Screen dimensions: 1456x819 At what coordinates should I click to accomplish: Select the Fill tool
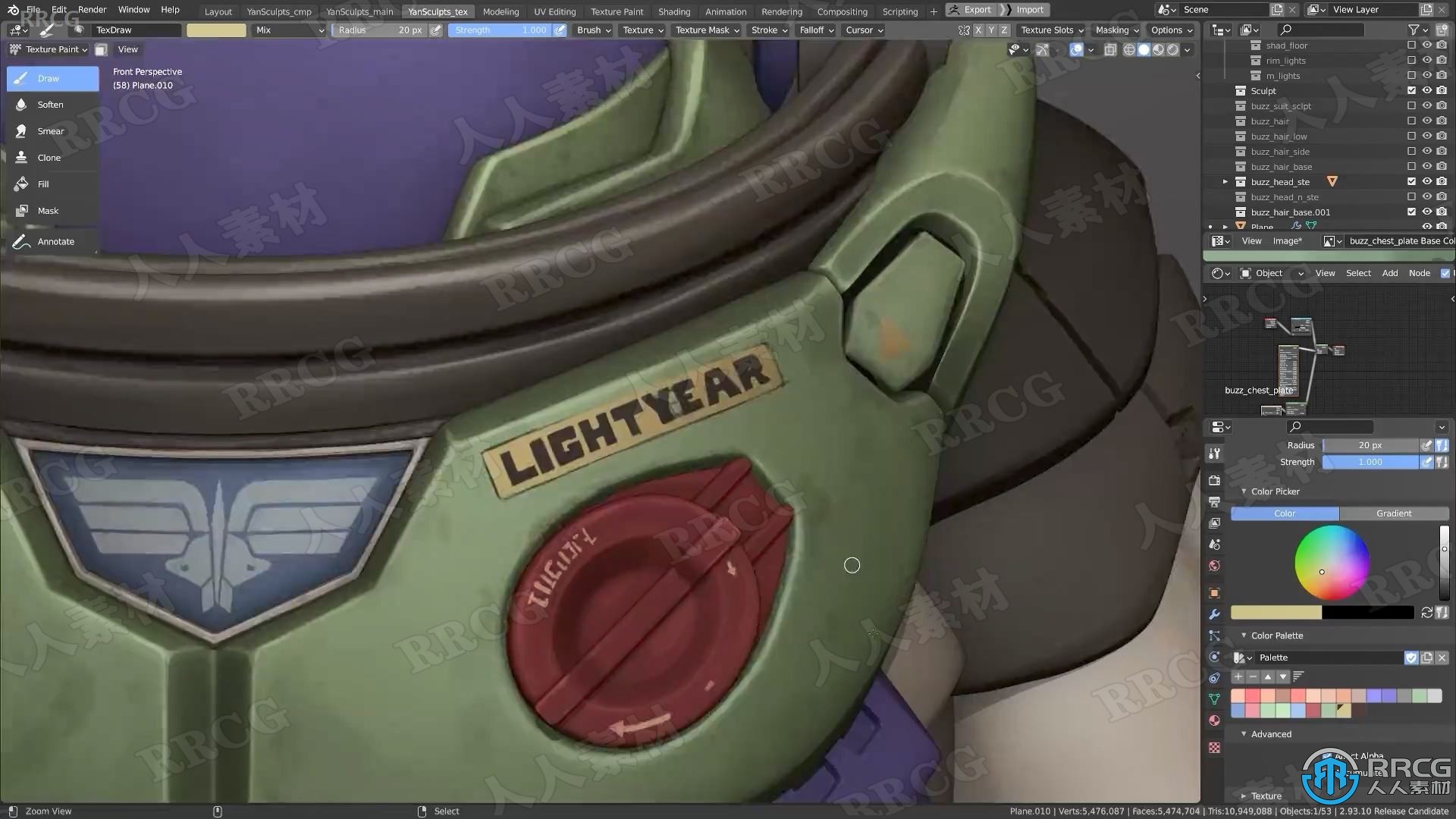pos(43,184)
